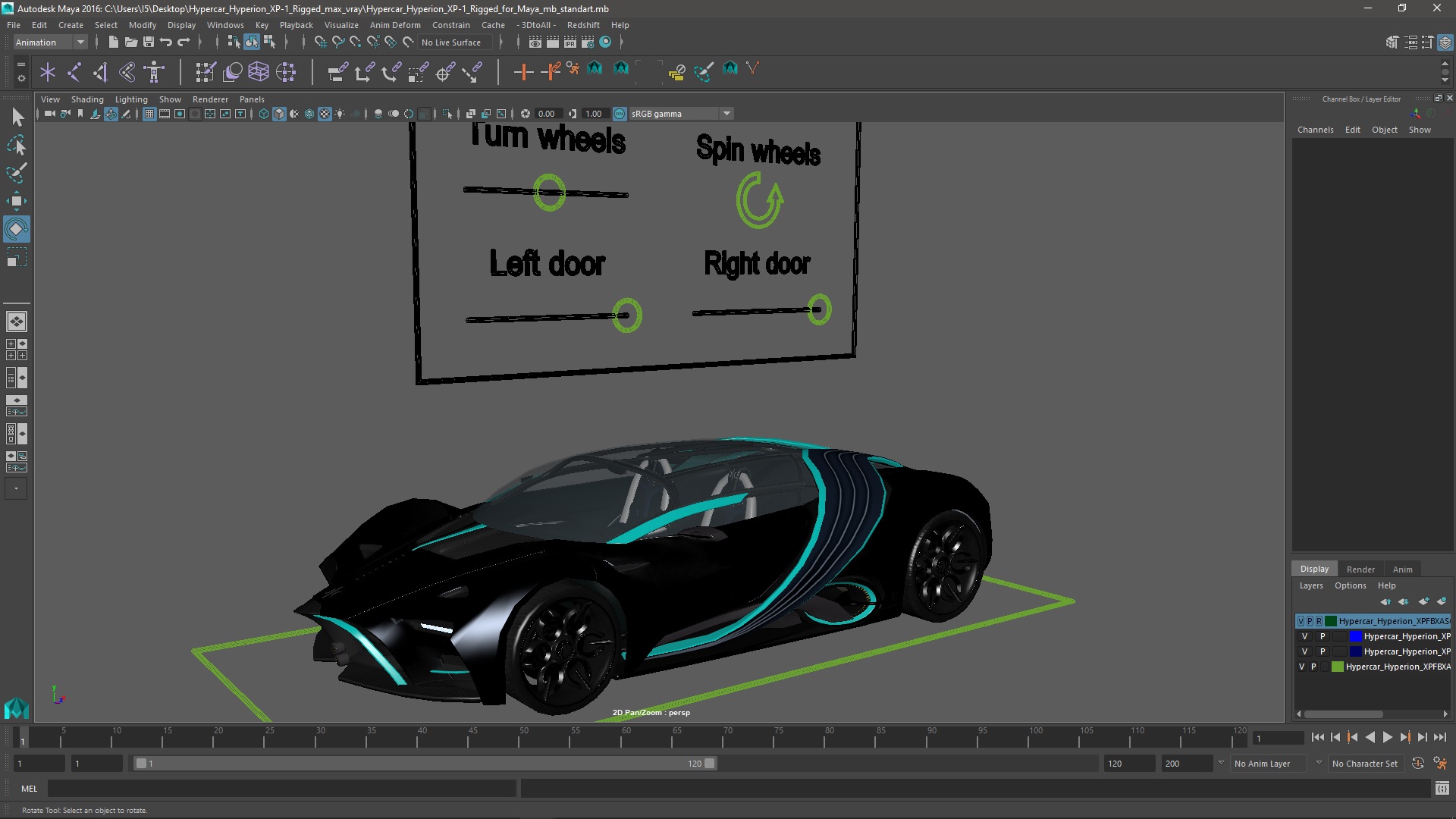Select the Move tool in toolbox
Viewport: 1456px width, 819px height.
coord(16,201)
